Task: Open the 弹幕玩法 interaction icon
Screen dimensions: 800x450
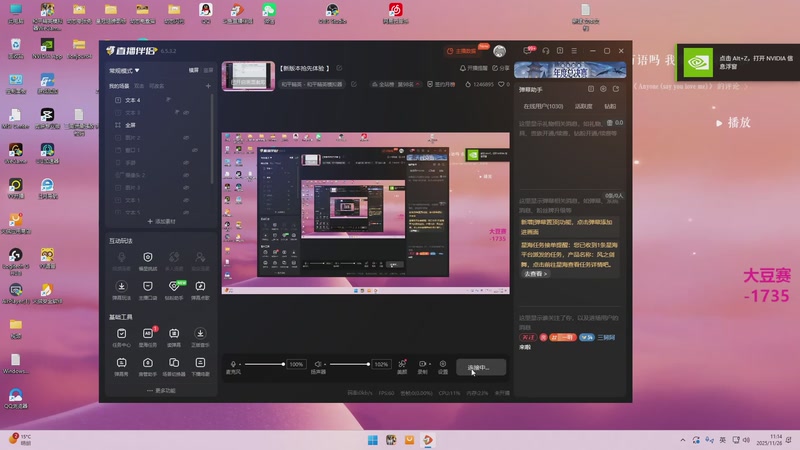Action: click(121, 286)
